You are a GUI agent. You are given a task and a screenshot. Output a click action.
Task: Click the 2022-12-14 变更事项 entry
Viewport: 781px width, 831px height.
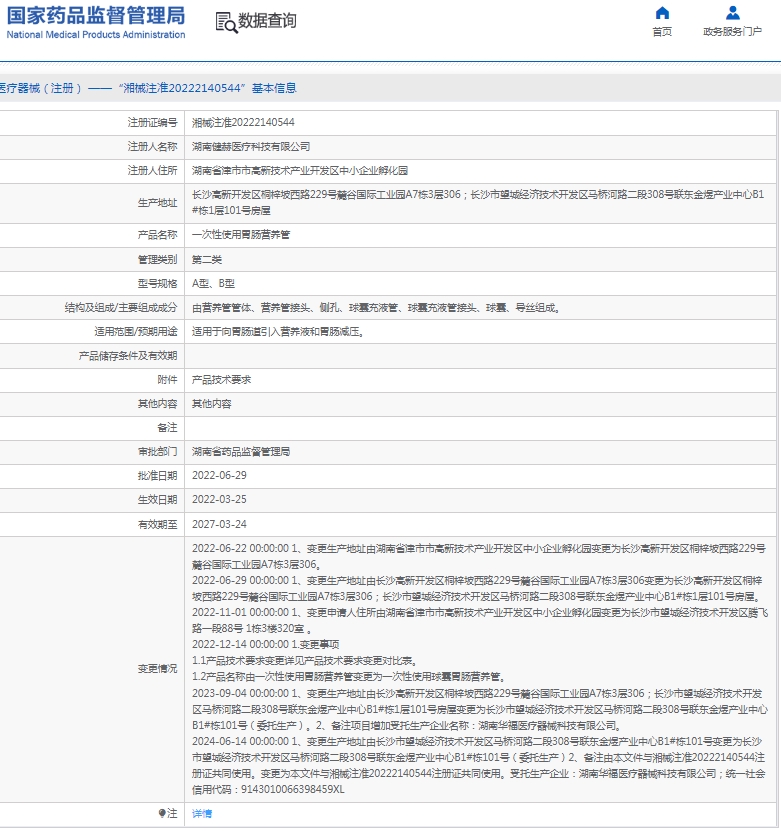click(x=265, y=644)
